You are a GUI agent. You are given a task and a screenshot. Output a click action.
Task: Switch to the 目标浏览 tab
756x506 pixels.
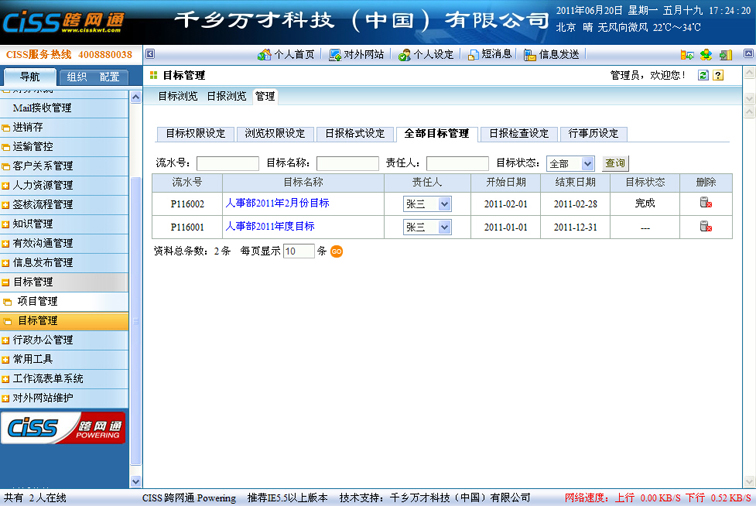point(178,97)
